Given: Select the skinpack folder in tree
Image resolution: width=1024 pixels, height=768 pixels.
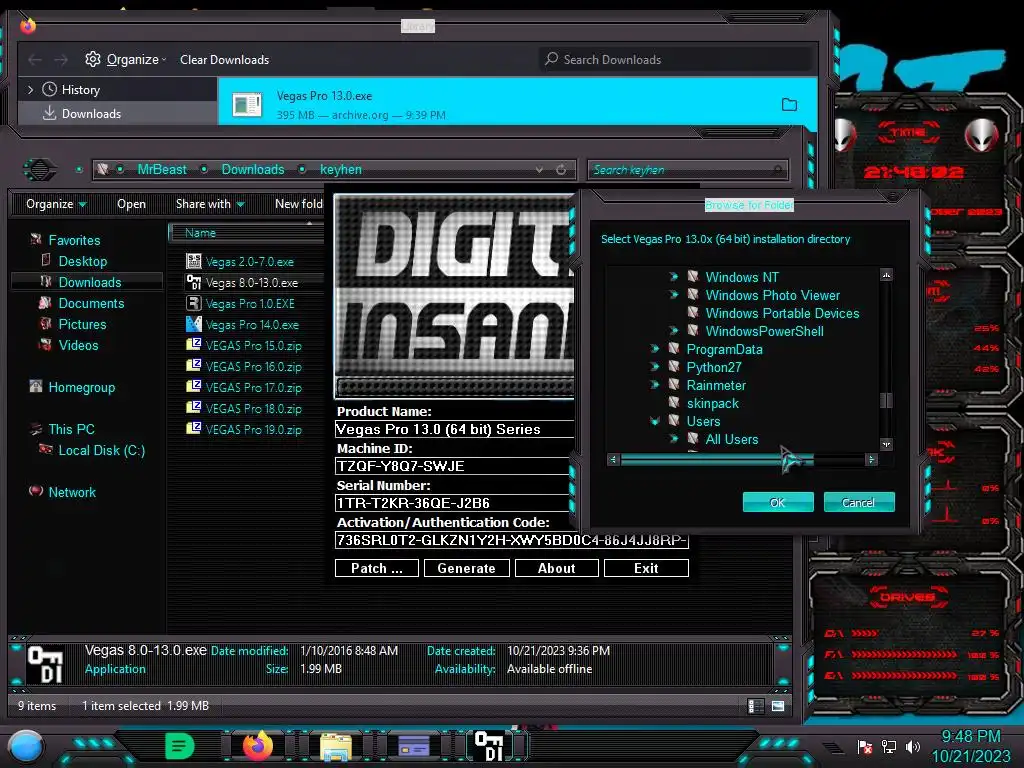Looking at the screenshot, I should (x=712, y=404).
